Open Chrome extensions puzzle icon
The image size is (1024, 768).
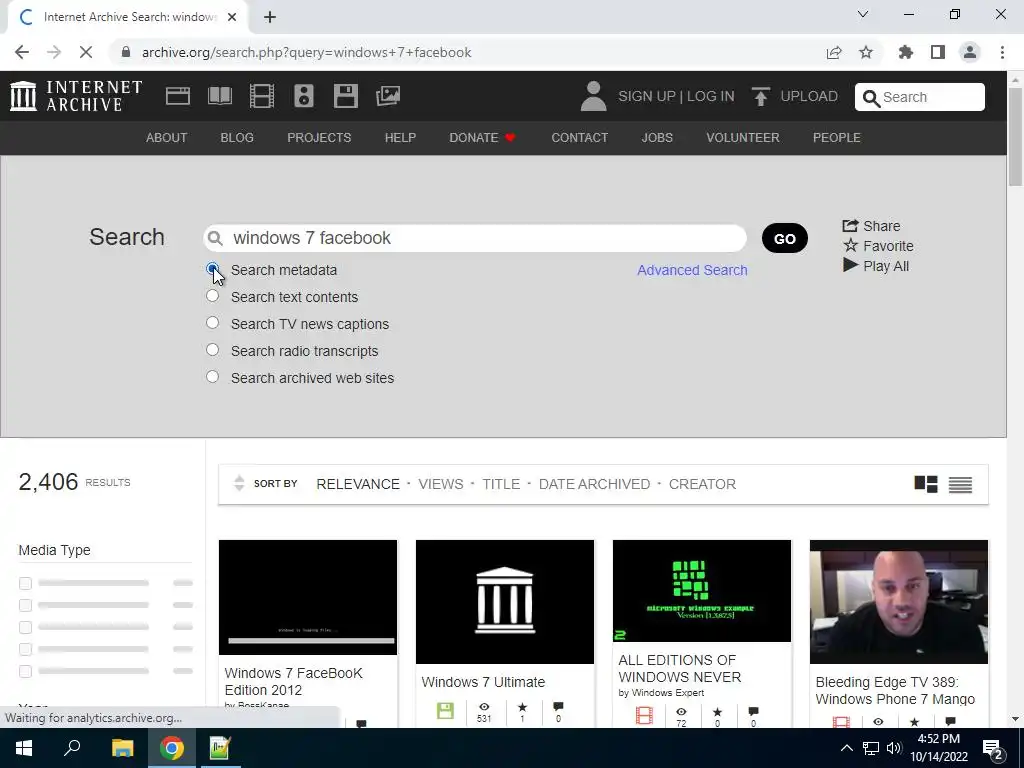[906, 52]
